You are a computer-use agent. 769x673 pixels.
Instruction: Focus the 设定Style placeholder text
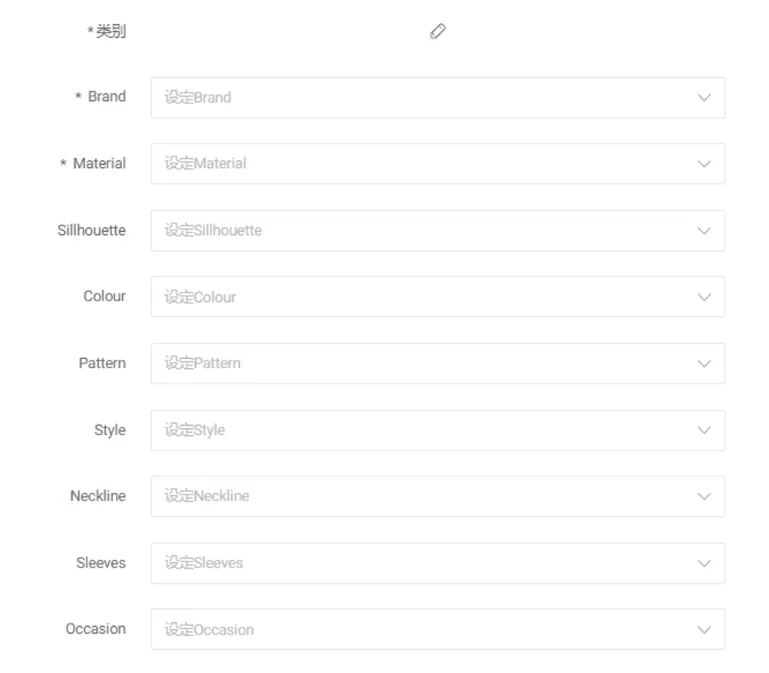tap(194, 430)
